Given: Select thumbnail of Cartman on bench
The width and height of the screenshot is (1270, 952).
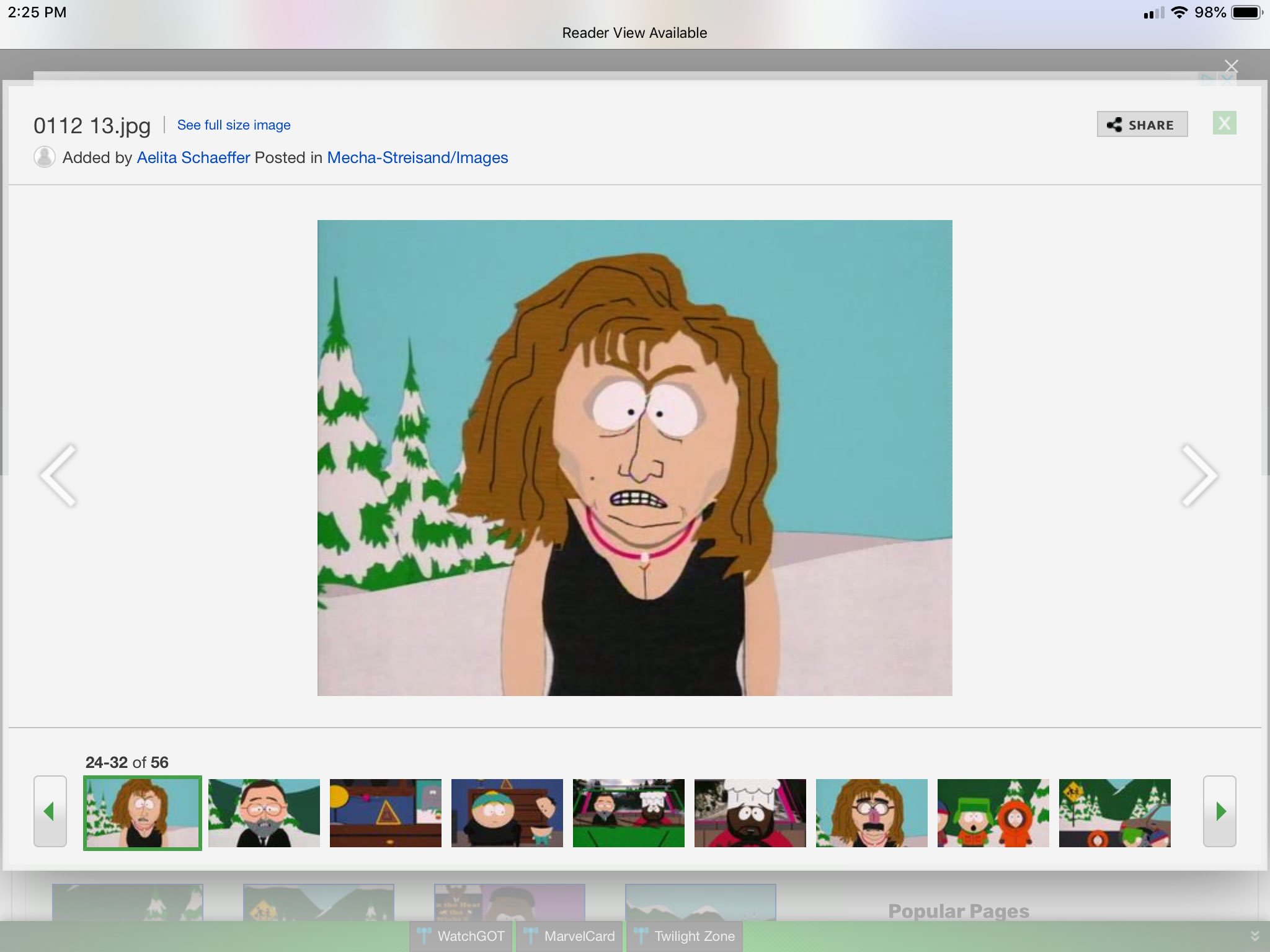Looking at the screenshot, I should [x=507, y=813].
